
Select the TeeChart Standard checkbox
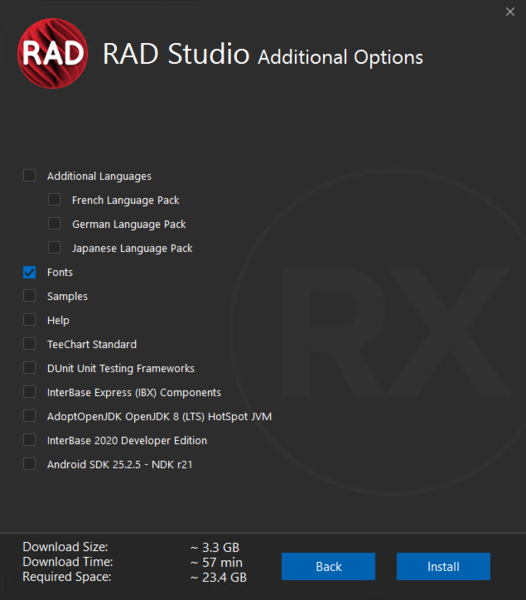[29, 344]
